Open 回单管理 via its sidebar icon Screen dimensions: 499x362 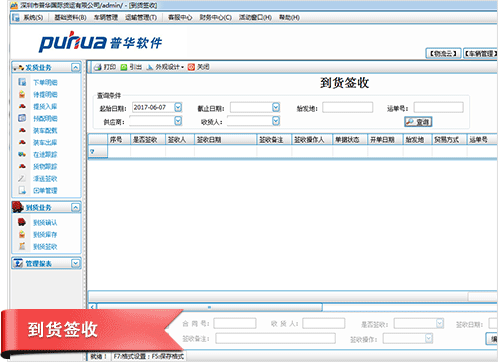click(x=22, y=190)
